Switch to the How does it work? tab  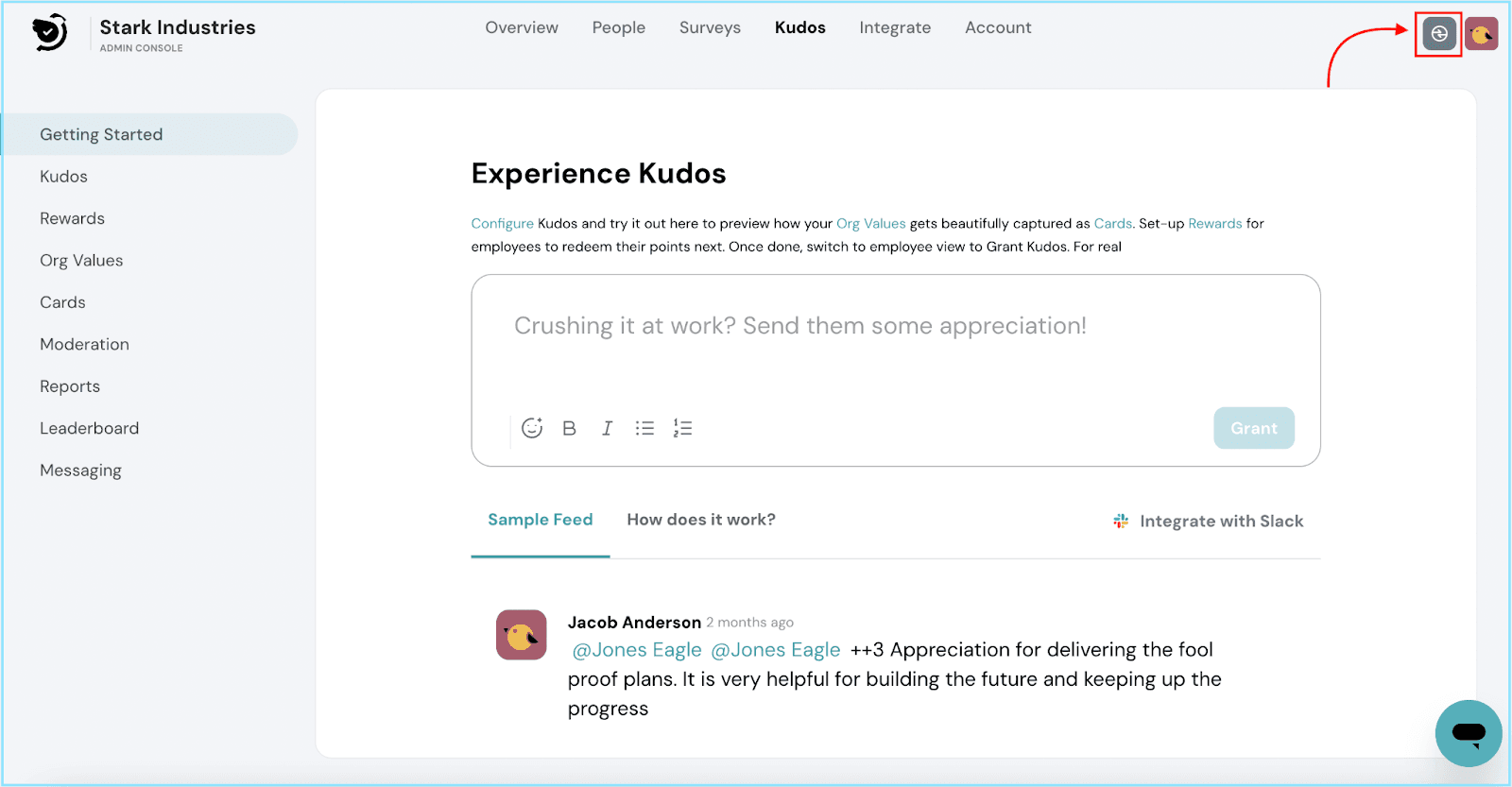pos(700,520)
